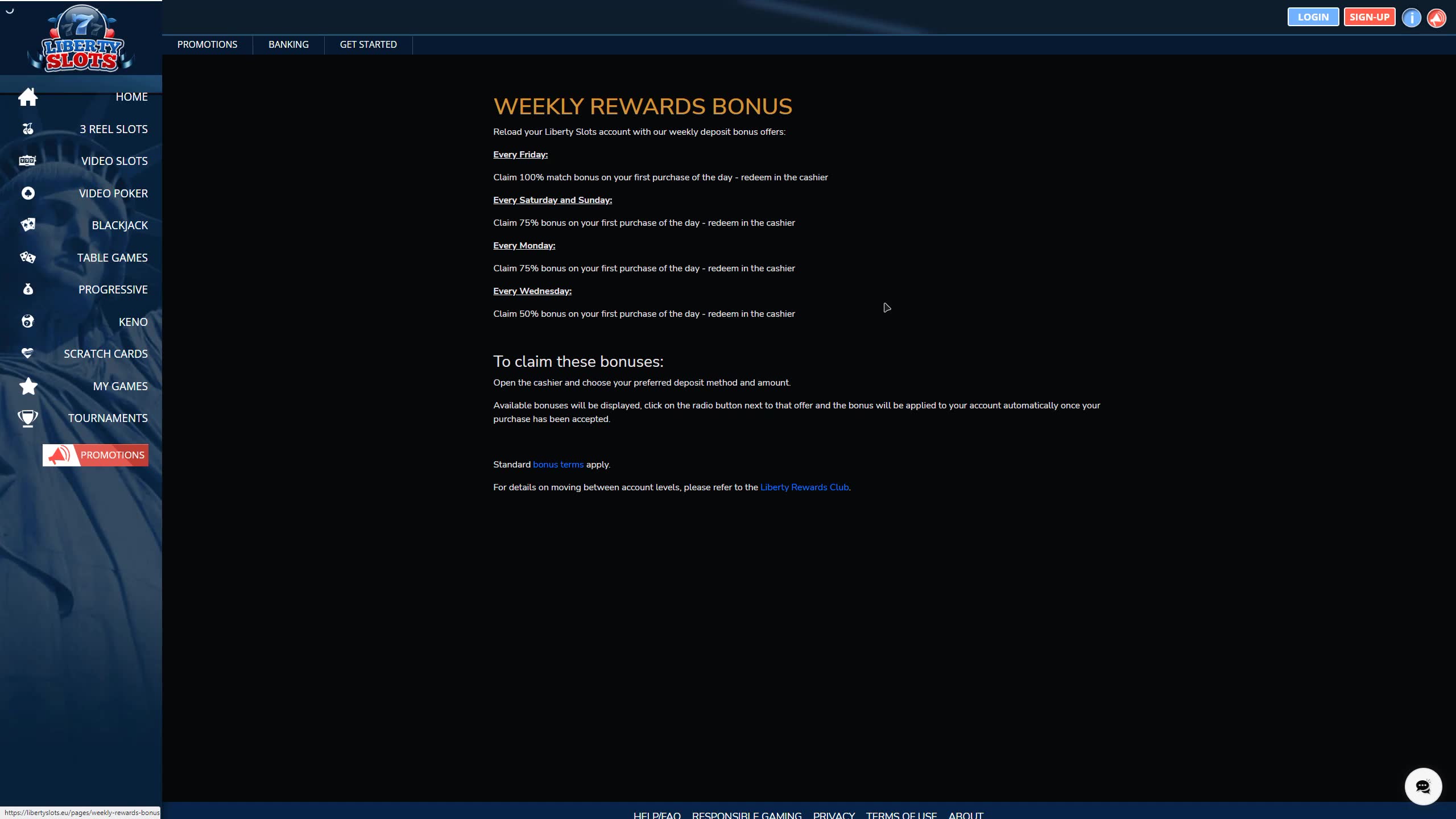This screenshot has width=1456, height=819.
Task: Click the red Promotions sidebar button
Action: point(96,455)
